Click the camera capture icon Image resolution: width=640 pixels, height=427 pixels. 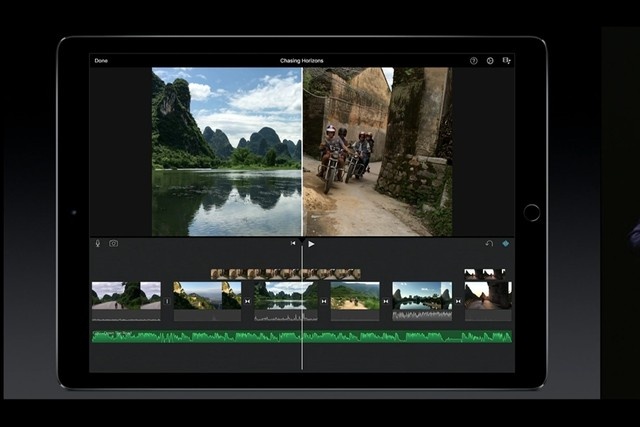113,244
